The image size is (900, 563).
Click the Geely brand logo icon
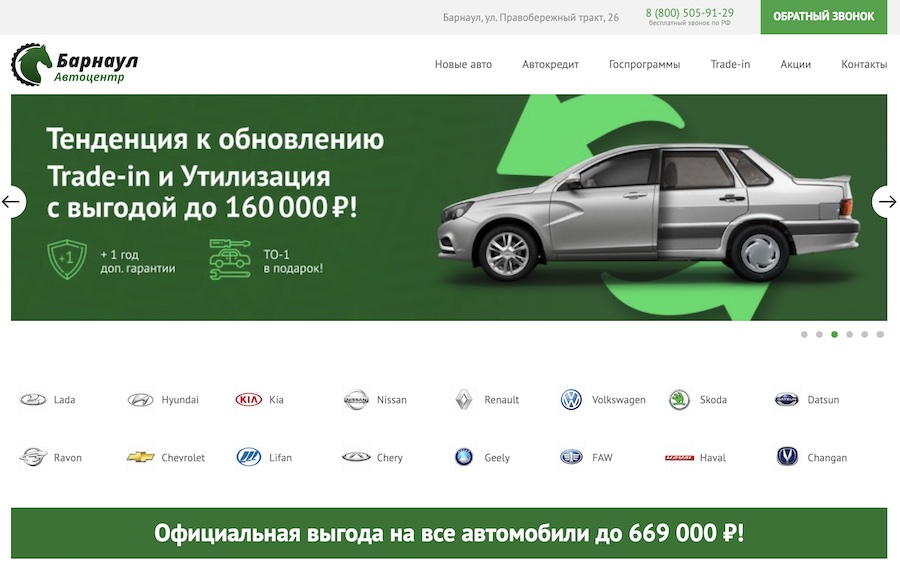pos(464,457)
